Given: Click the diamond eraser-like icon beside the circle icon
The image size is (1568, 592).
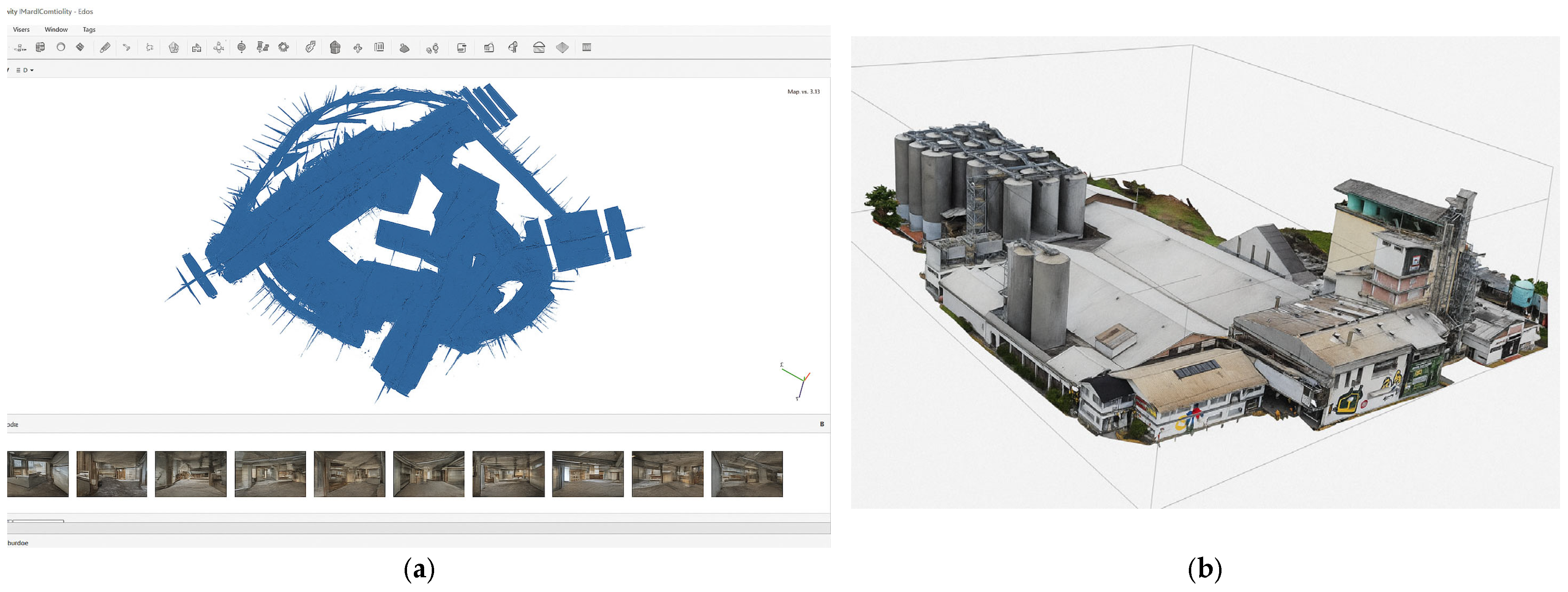Looking at the screenshot, I should click(x=80, y=47).
